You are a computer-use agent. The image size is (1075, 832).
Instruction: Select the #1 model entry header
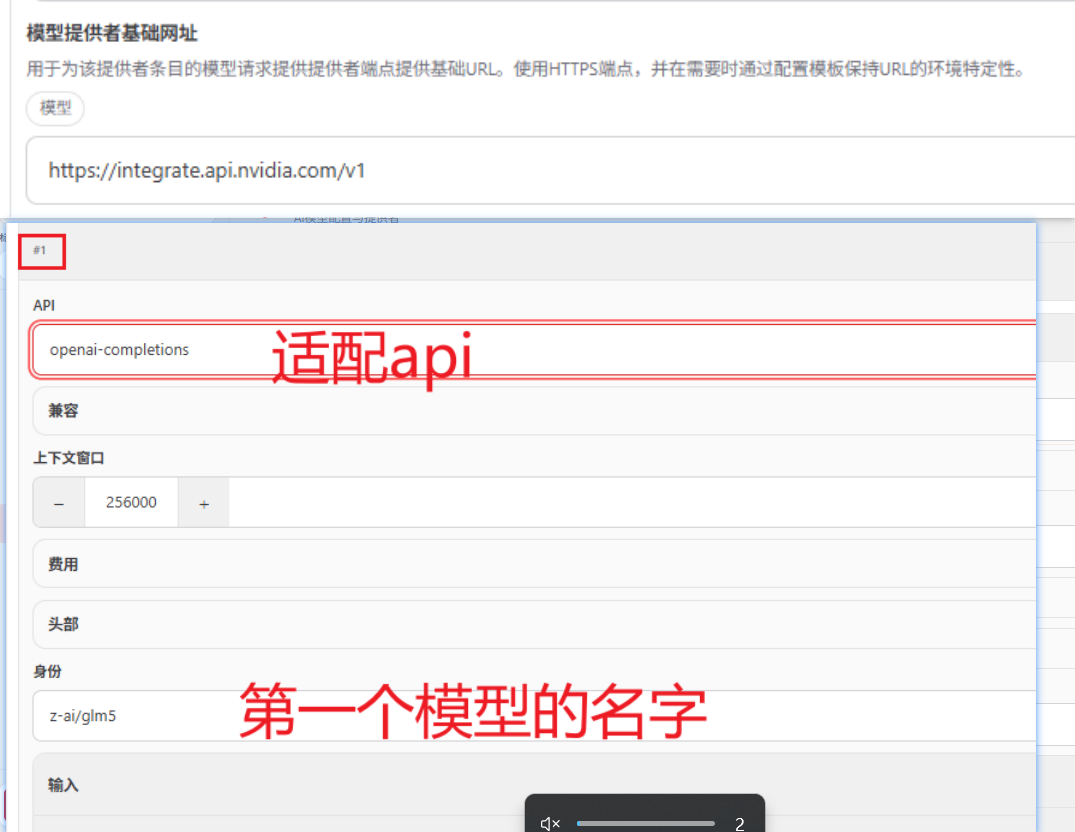click(x=40, y=250)
